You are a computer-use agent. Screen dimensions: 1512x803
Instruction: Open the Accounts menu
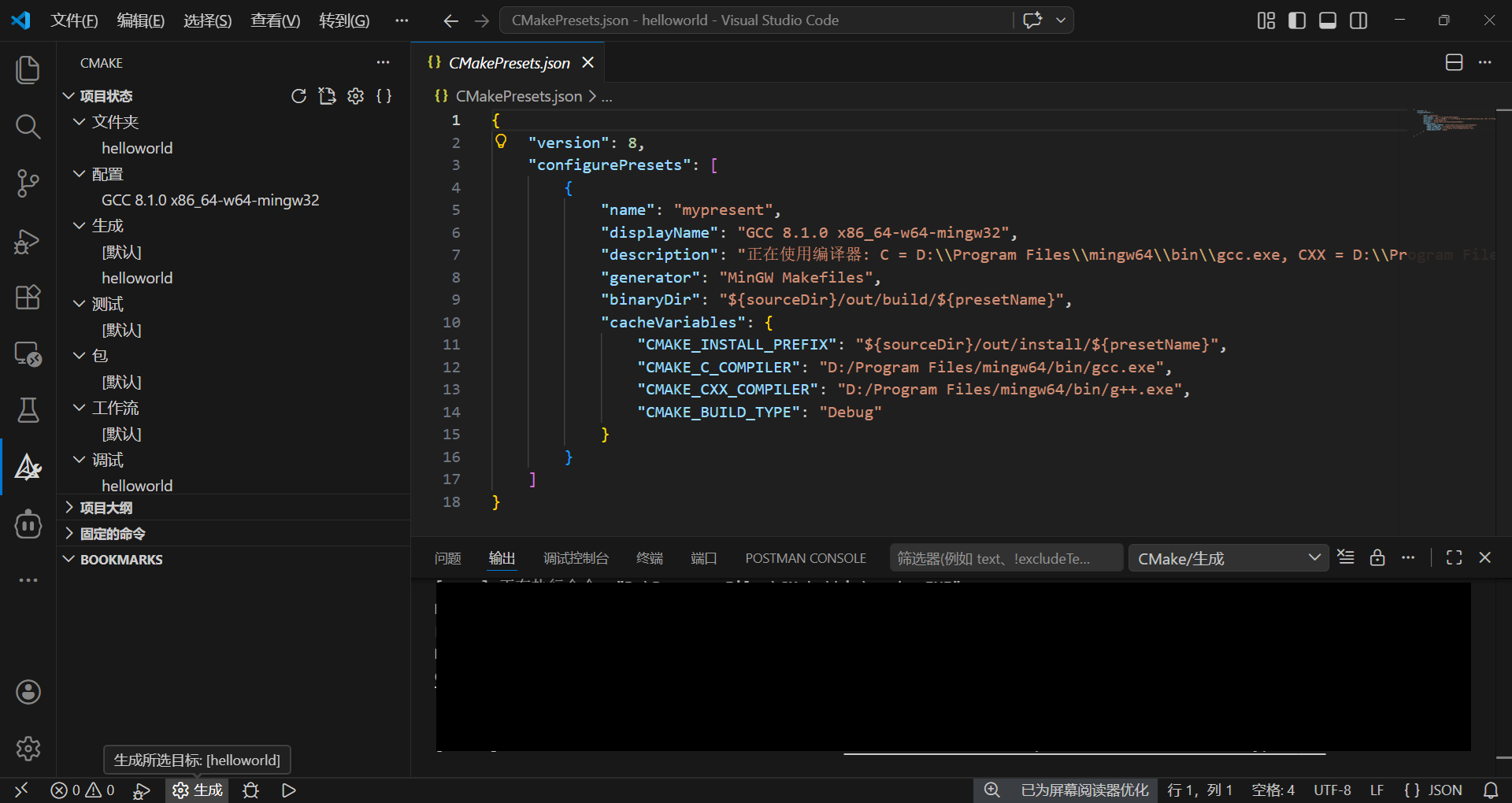coord(28,692)
